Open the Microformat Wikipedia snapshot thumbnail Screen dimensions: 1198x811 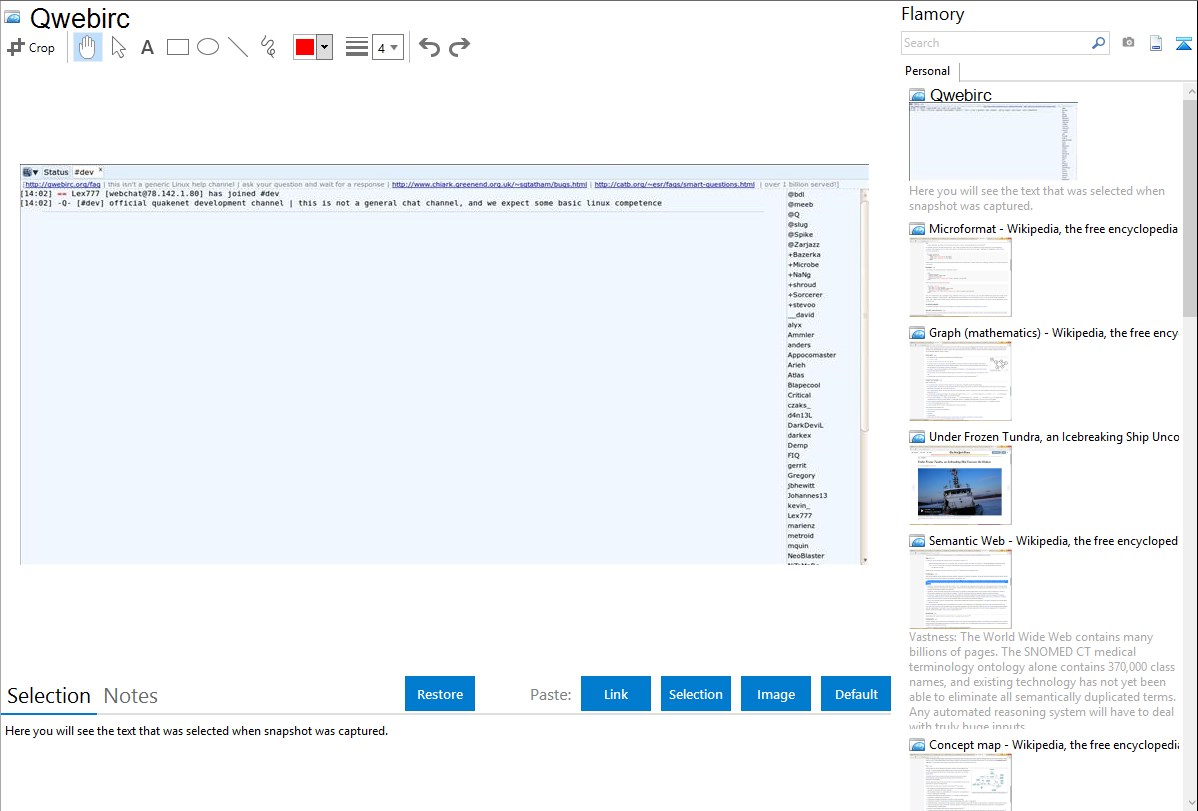(x=960, y=277)
